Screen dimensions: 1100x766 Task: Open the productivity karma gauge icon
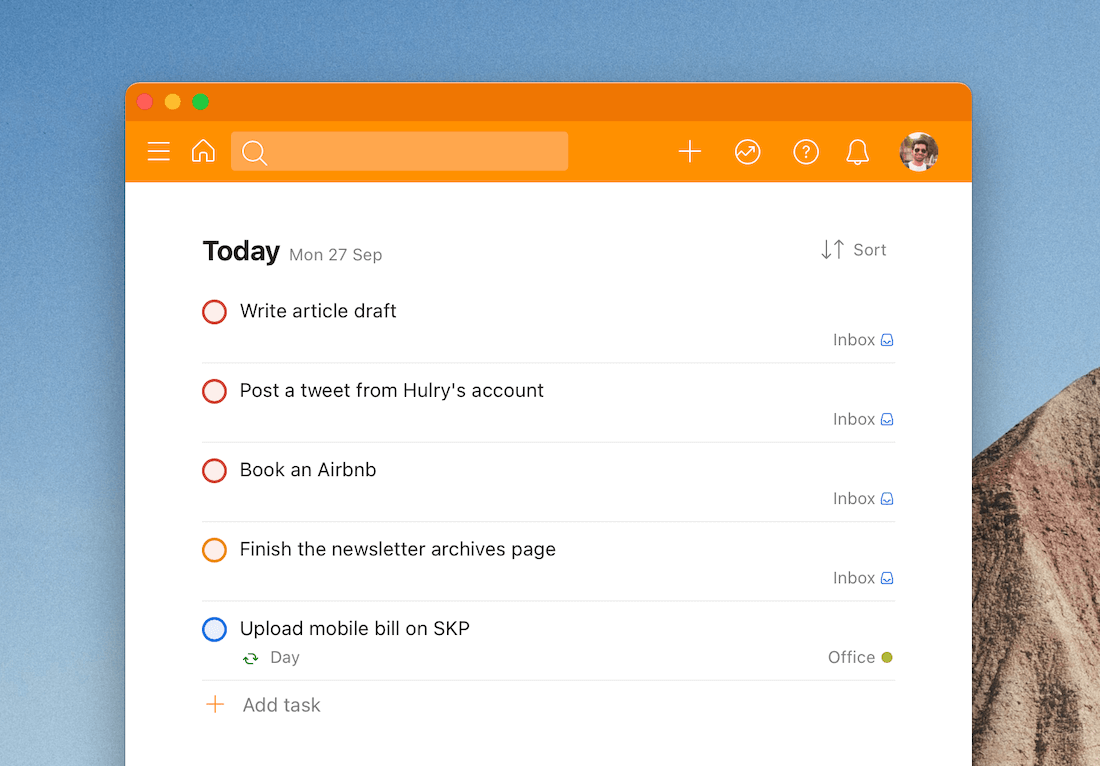pos(747,151)
